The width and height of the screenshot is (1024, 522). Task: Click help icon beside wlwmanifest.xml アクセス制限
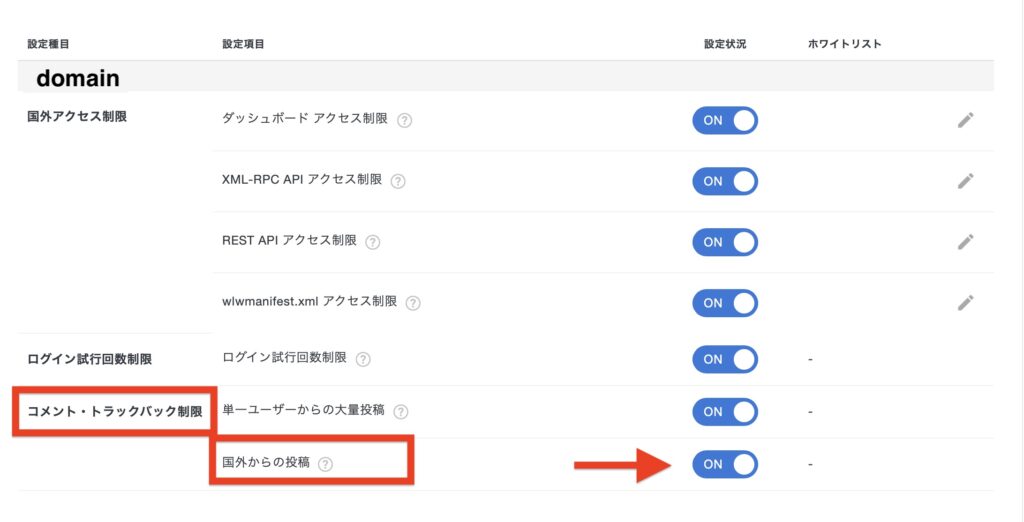(413, 303)
